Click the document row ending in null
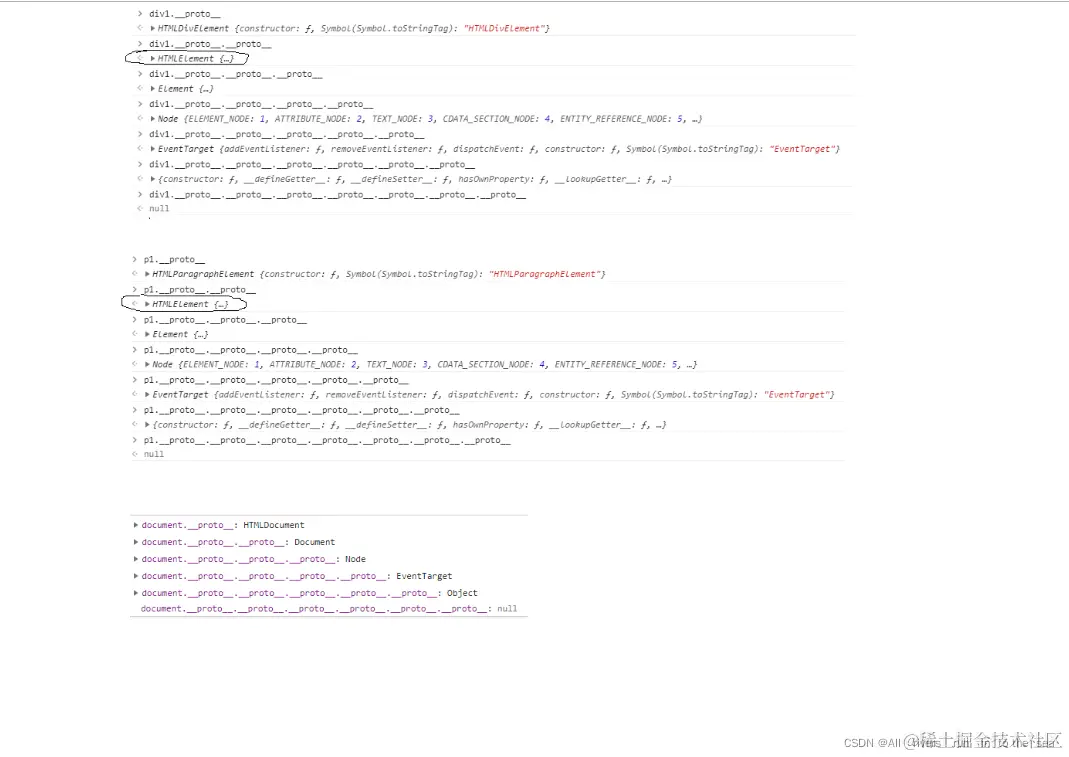Image resolution: width=1069 pixels, height=757 pixels. pos(329,609)
